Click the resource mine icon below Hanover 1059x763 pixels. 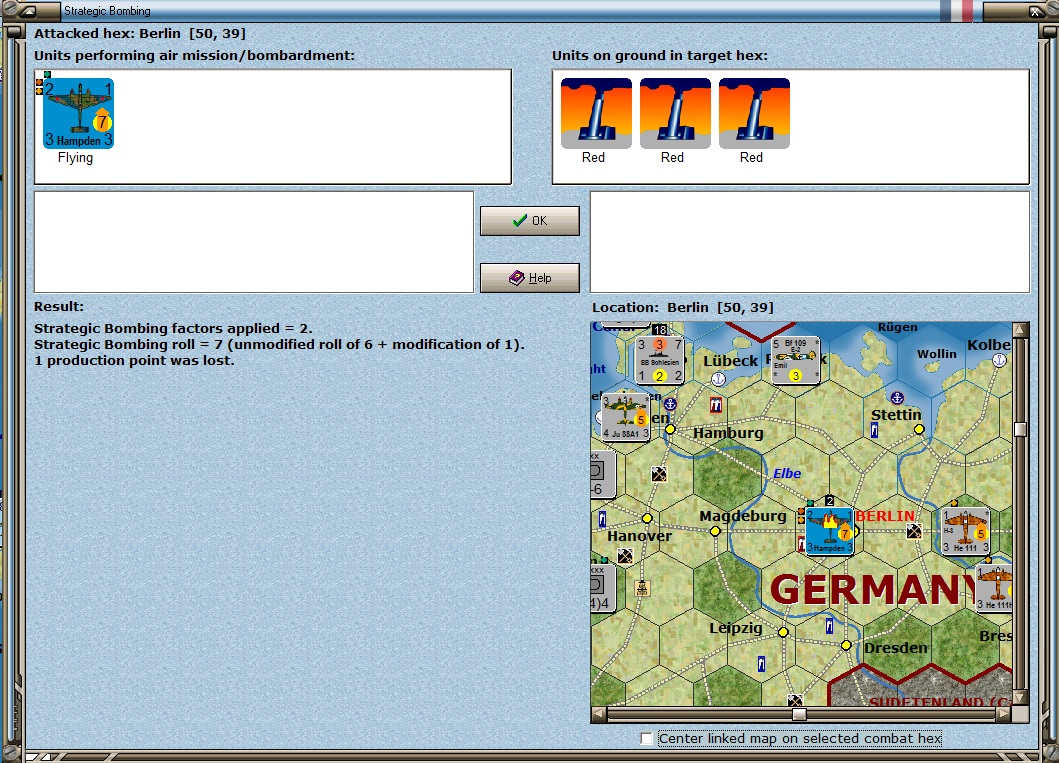coord(625,556)
